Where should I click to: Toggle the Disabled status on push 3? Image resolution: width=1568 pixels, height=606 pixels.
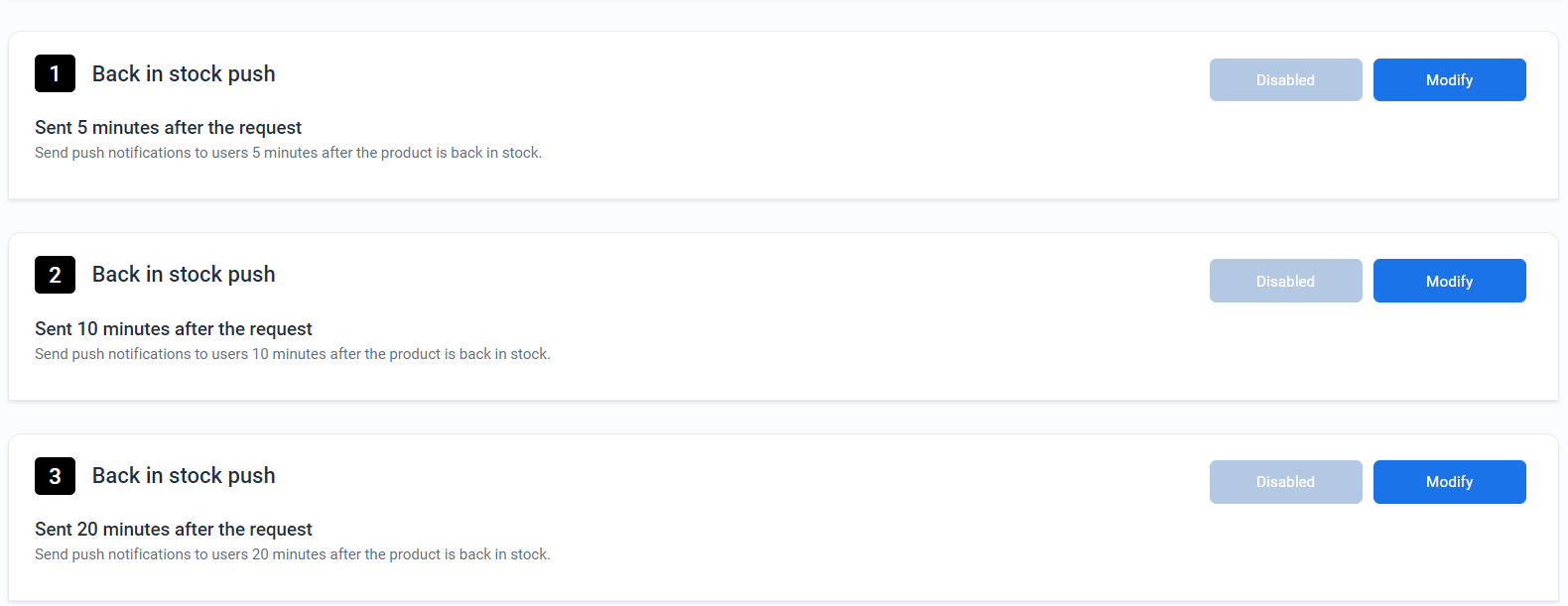(1285, 482)
